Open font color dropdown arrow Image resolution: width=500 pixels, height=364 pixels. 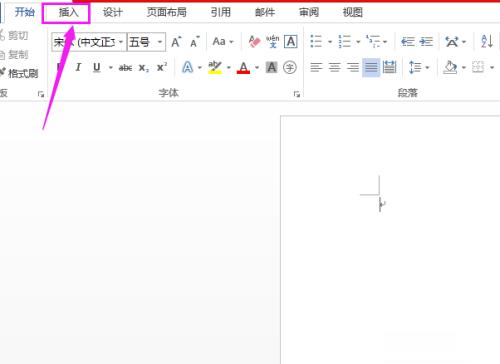(x=257, y=68)
